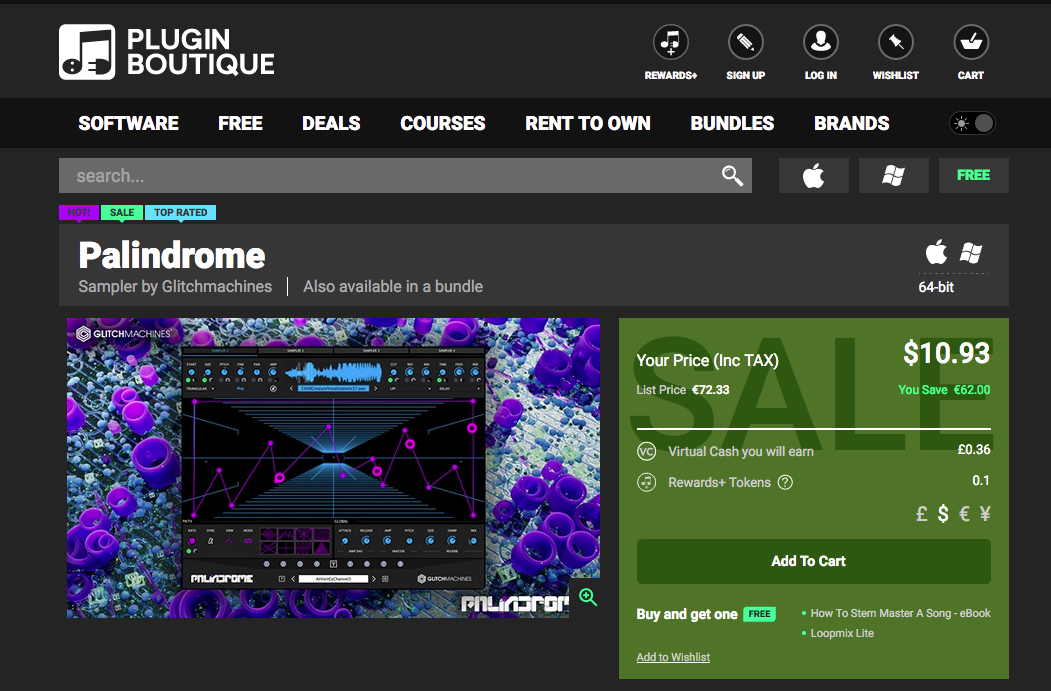Click the HOT! tag
Image resolution: width=1051 pixels, height=691 pixels.
tap(79, 212)
